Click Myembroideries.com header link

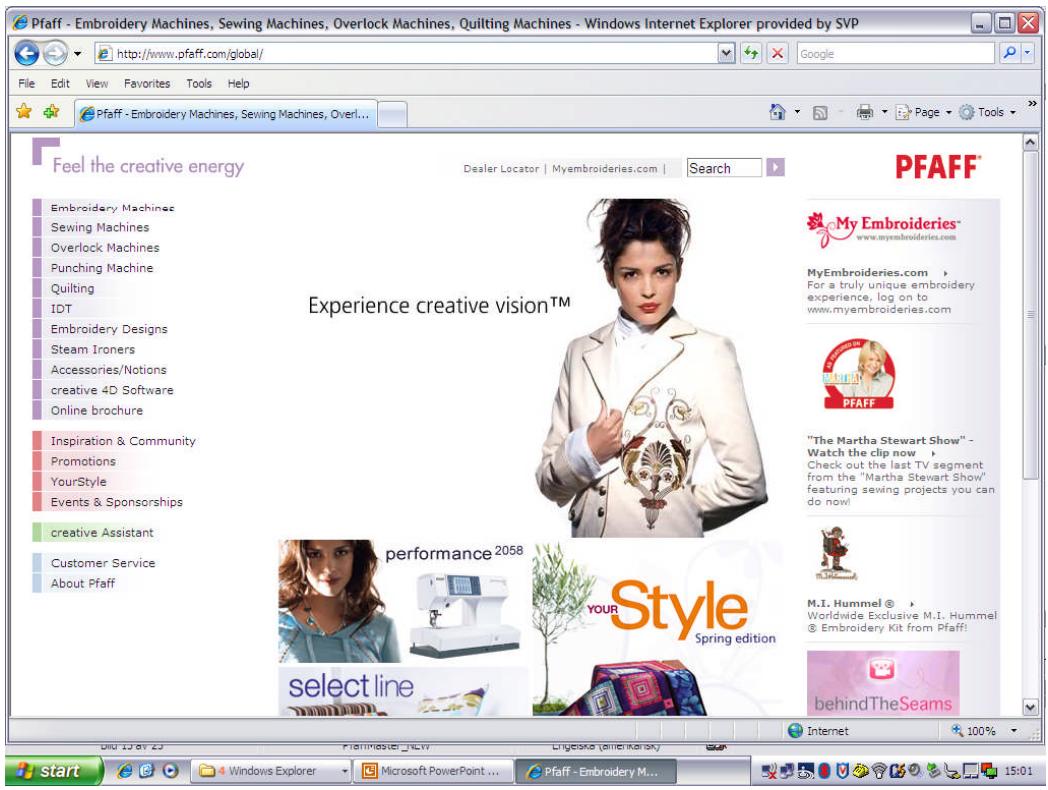pyautogui.click(x=605, y=169)
